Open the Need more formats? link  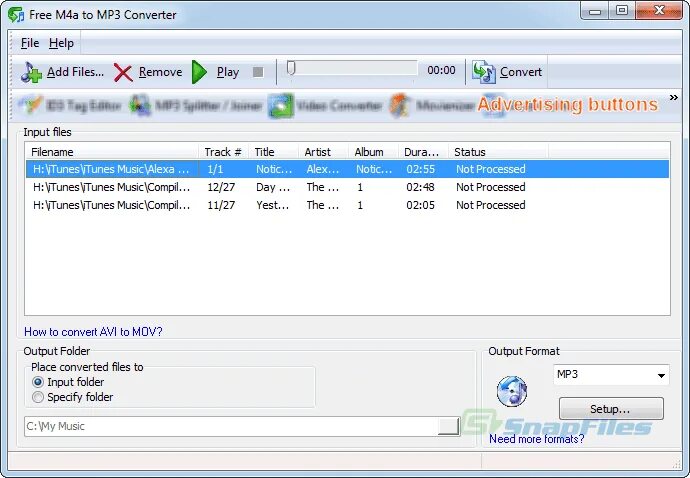pos(537,439)
